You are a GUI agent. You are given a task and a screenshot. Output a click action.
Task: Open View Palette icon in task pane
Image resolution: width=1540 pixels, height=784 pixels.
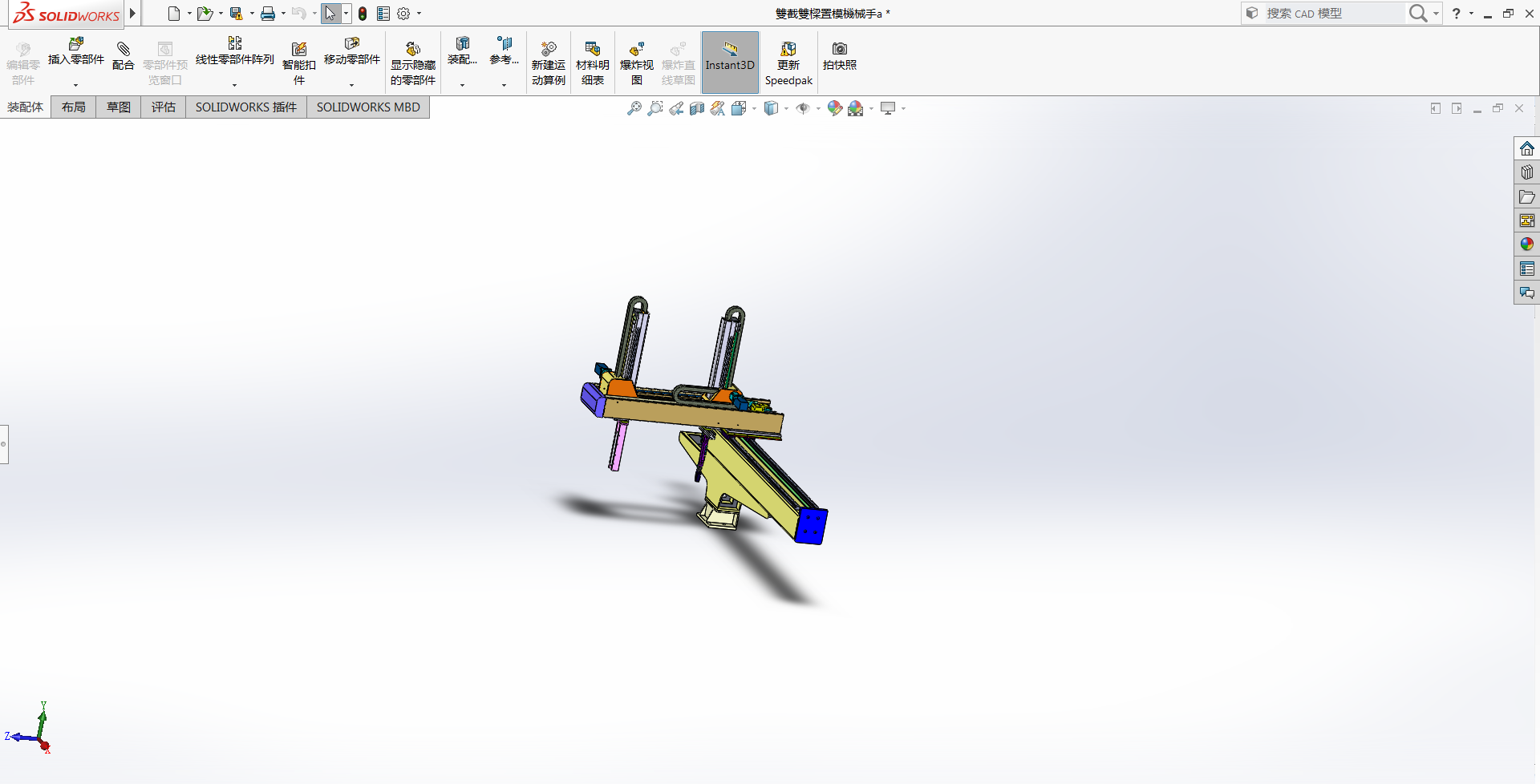(x=1526, y=220)
